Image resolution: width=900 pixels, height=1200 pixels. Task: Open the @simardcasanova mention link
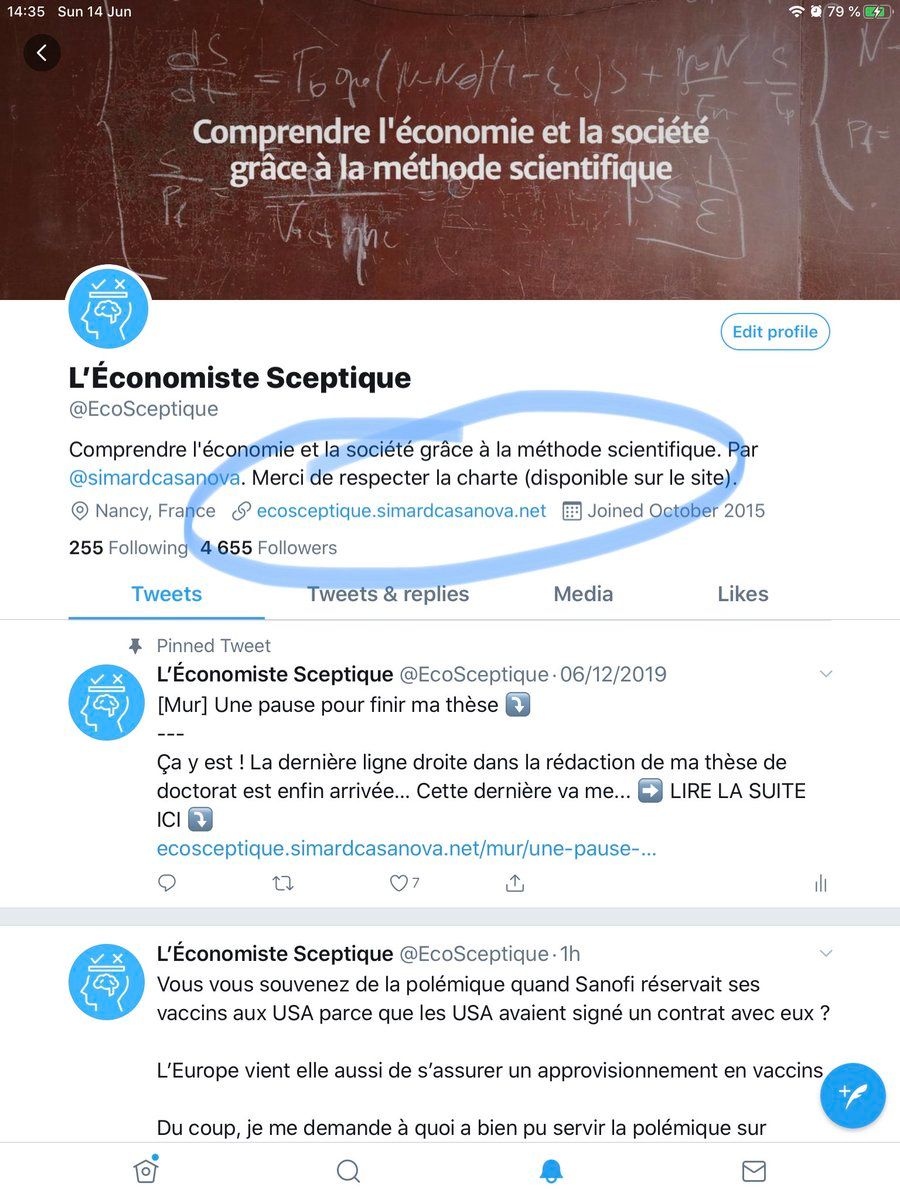tap(155, 478)
